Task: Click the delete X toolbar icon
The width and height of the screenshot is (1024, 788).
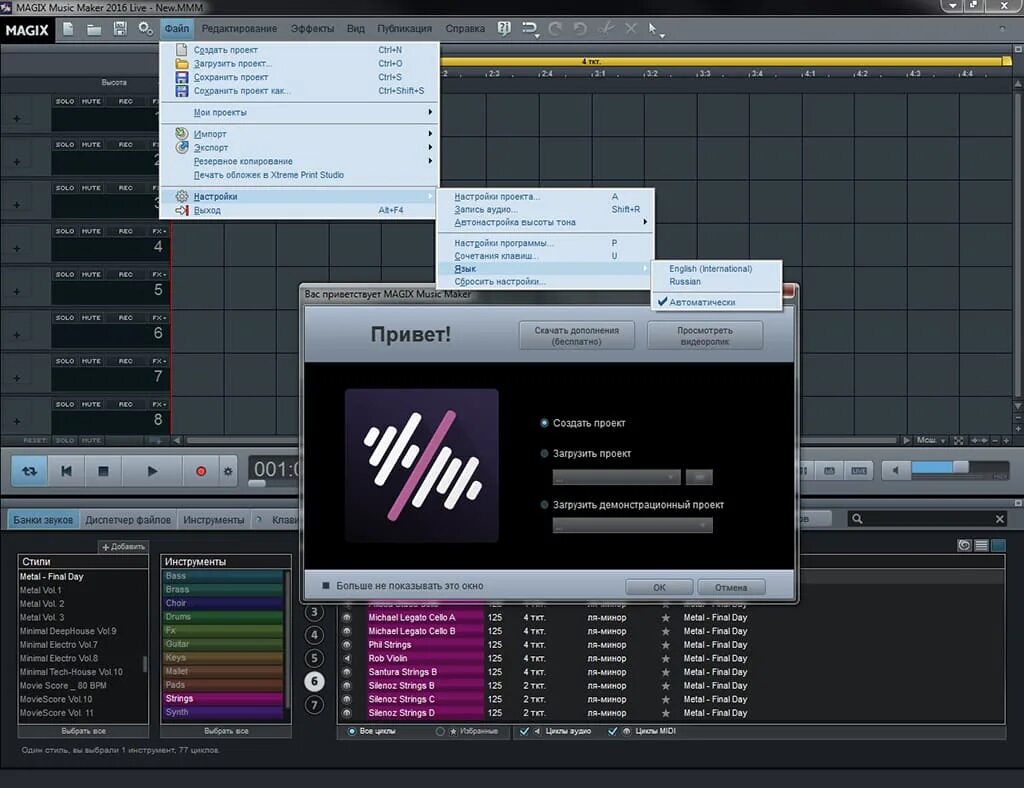Action: click(x=631, y=29)
